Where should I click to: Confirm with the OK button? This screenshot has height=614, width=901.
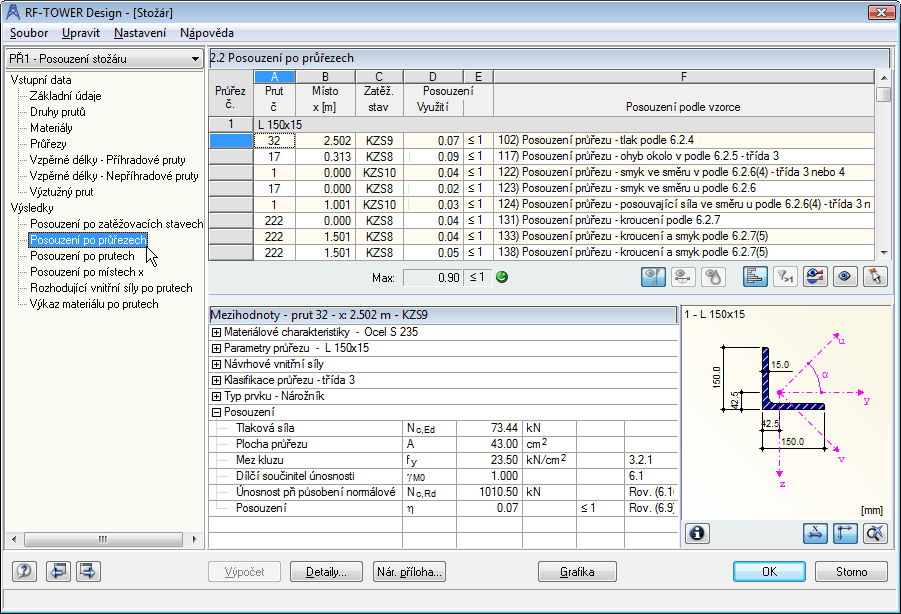point(769,571)
